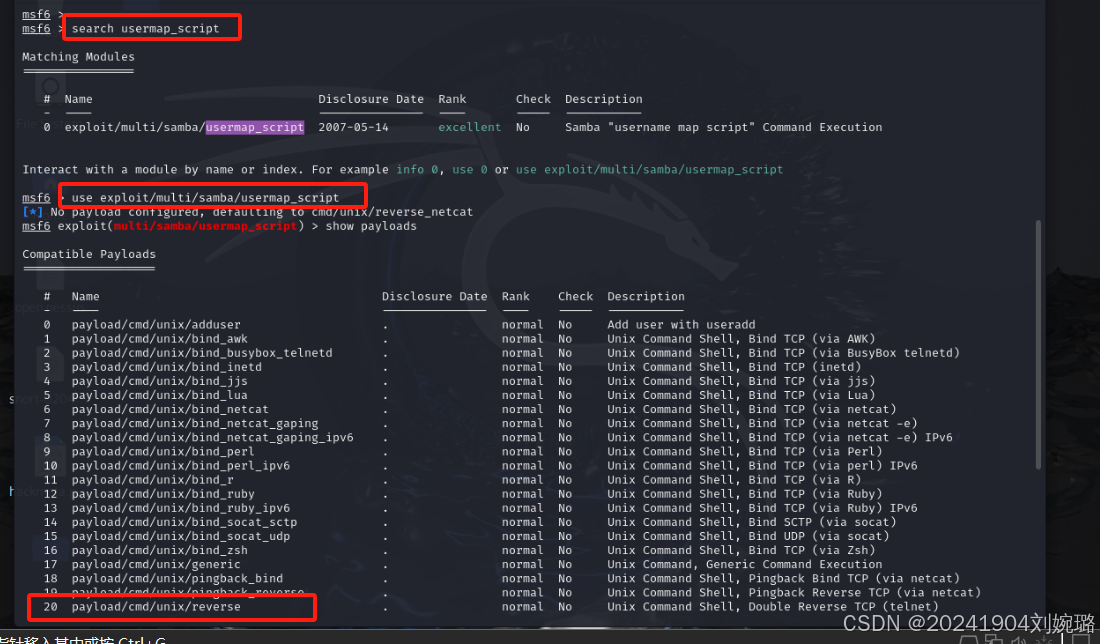Click payload name "payload/cmd/unix/bind_busybox_telnetd"
This screenshot has height=644, width=1100.
pos(202,353)
